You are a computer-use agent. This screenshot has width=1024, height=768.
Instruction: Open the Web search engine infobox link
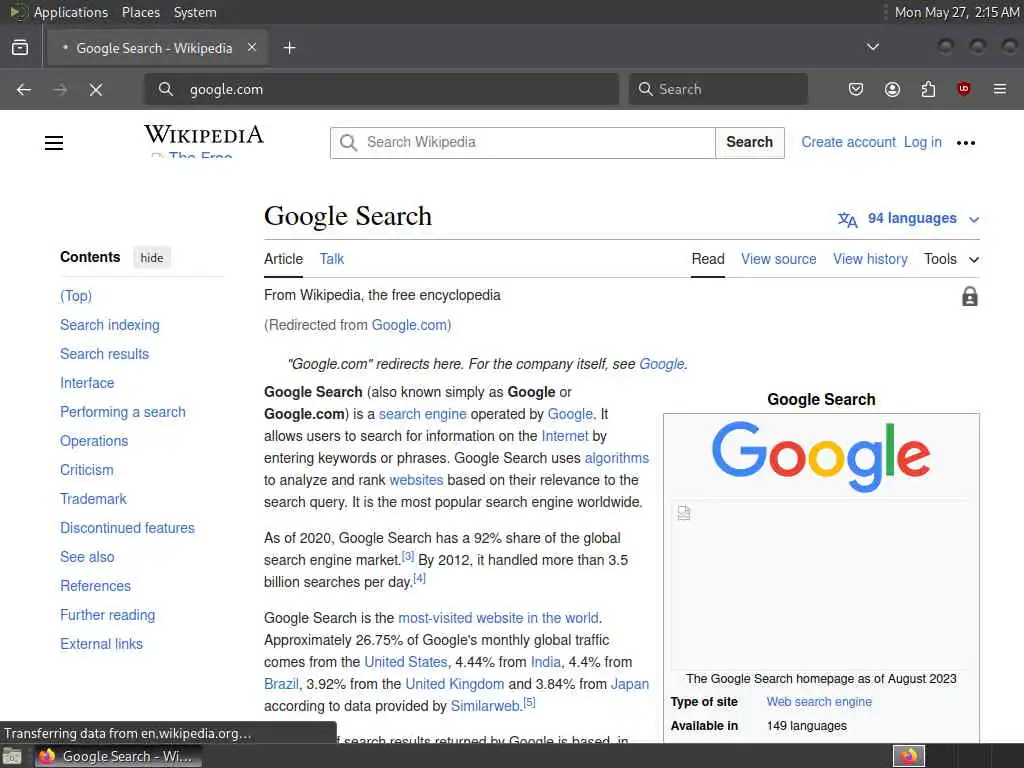819,702
